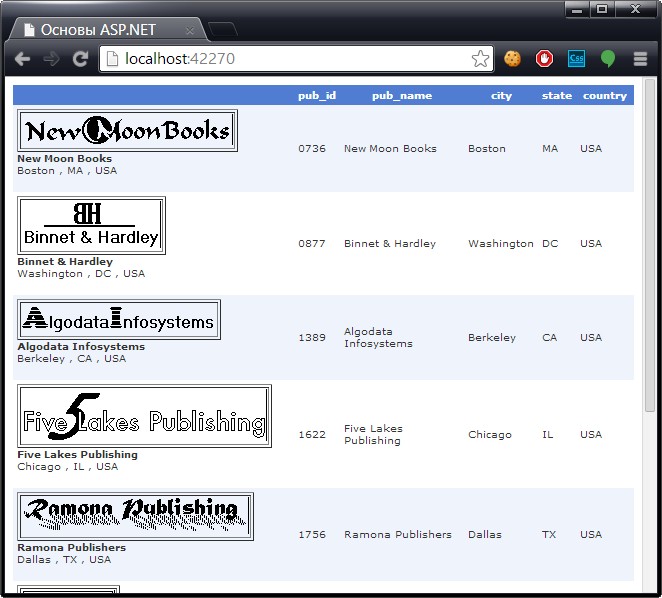Image resolution: width=662 pixels, height=598 pixels.
Task: Click state cell MA
Action: [x=550, y=149]
